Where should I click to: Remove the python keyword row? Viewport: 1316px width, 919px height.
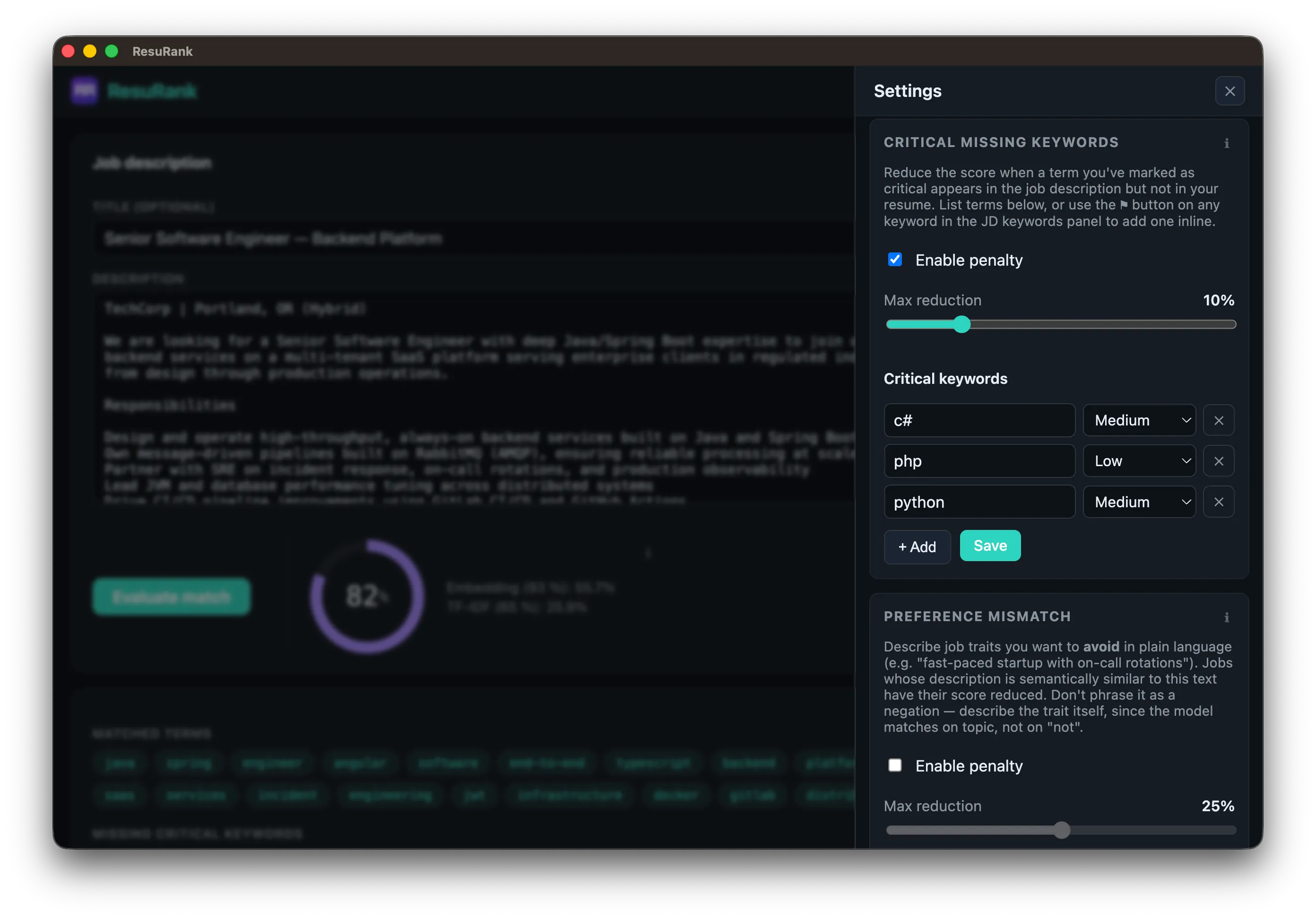pyautogui.click(x=1218, y=502)
